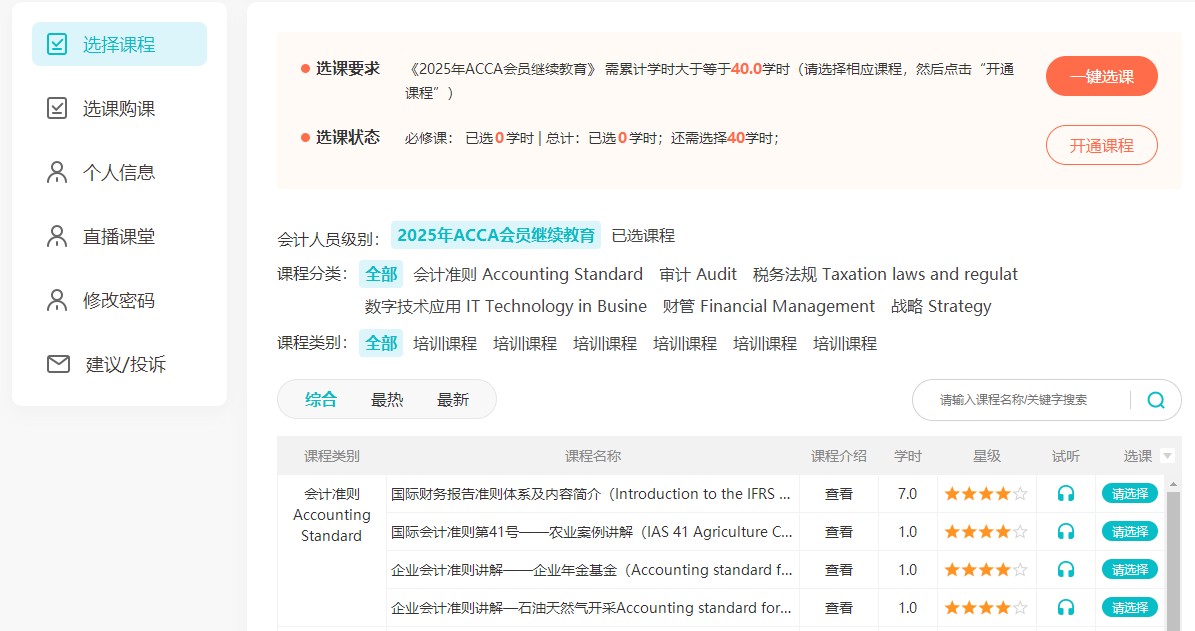
Task: Play audio preview for 企业年金基金 course
Action: coord(1065,569)
